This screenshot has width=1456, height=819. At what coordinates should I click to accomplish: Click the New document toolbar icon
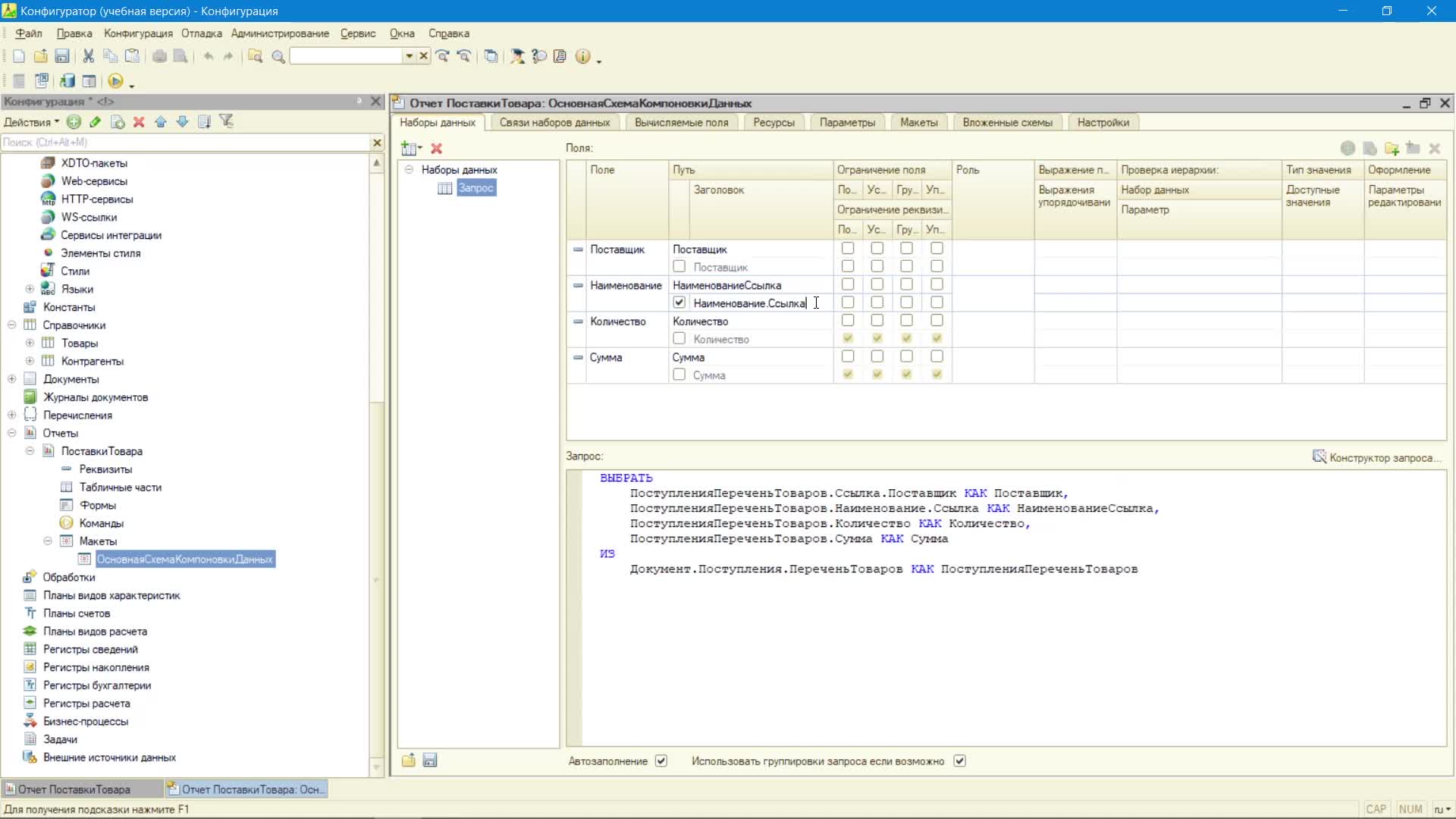click(19, 56)
